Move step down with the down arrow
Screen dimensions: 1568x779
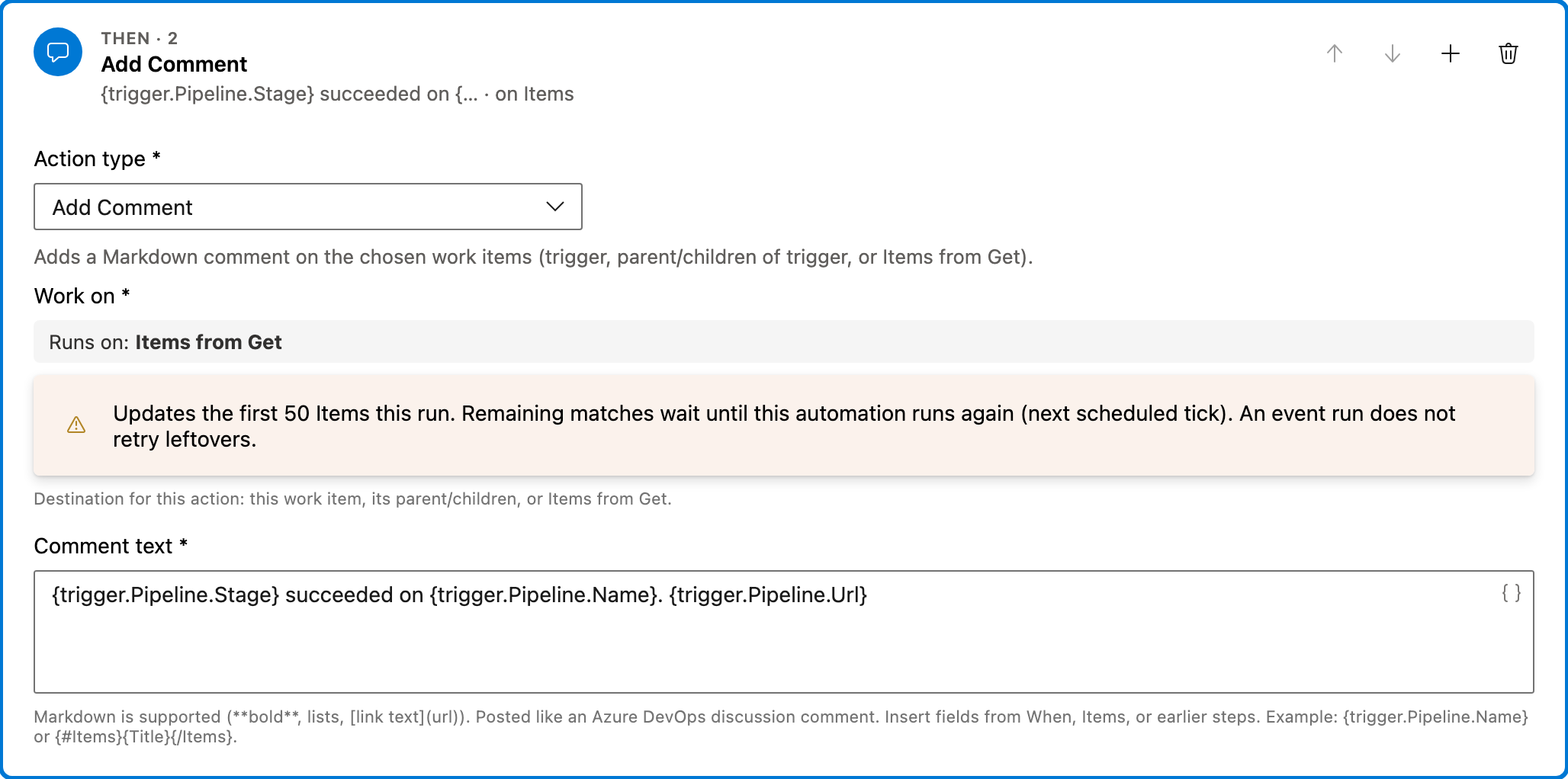pos(1393,53)
